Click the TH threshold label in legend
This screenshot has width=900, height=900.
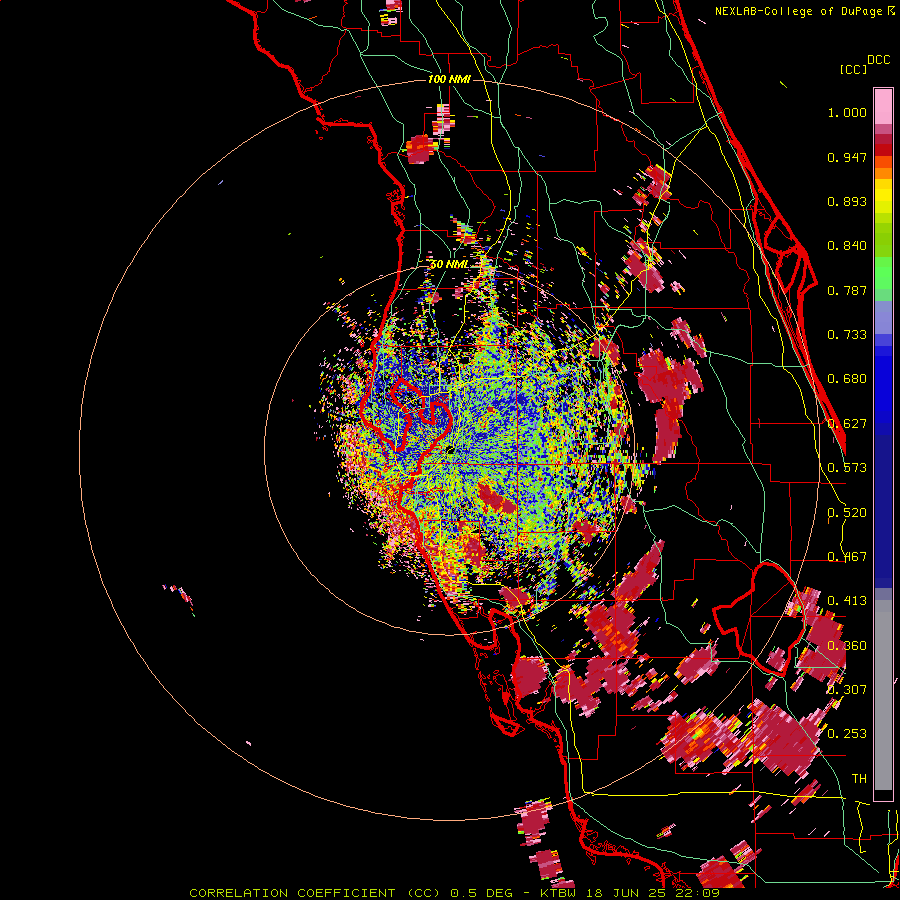(x=859, y=779)
